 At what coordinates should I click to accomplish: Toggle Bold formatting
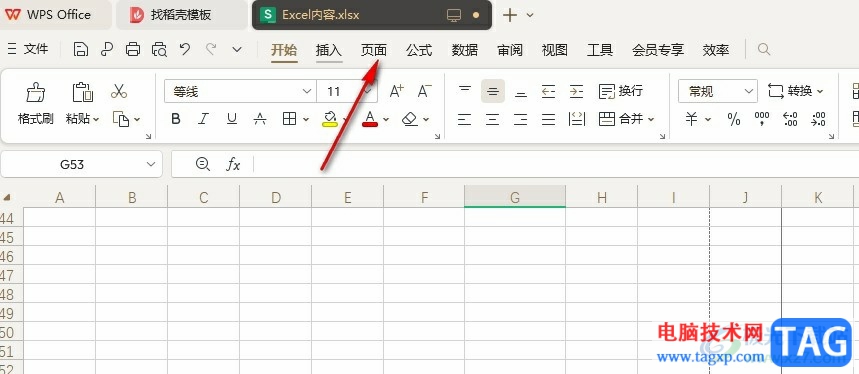click(x=176, y=119)
